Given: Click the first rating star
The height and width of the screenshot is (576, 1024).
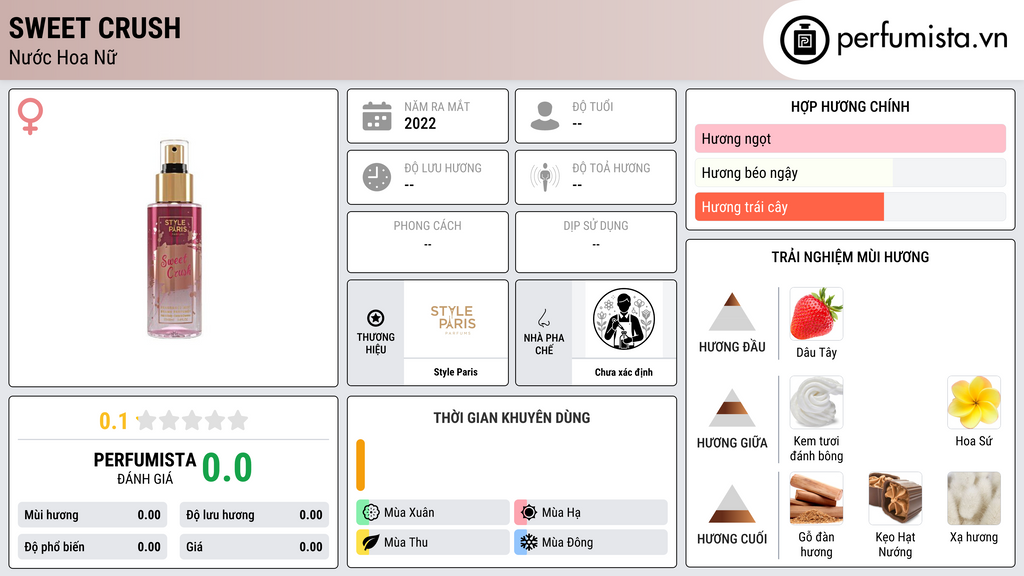Looking at the screenshot, I should 147,420.
